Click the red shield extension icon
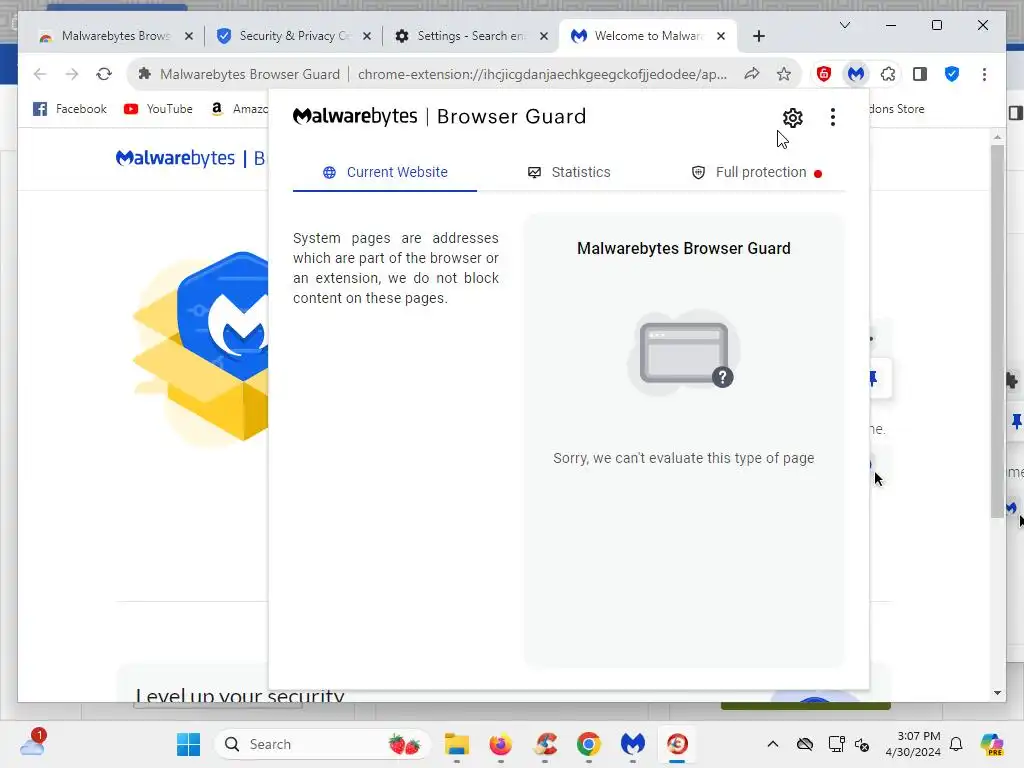Viewport: 1024px width, 768px height. coord(824,74)
